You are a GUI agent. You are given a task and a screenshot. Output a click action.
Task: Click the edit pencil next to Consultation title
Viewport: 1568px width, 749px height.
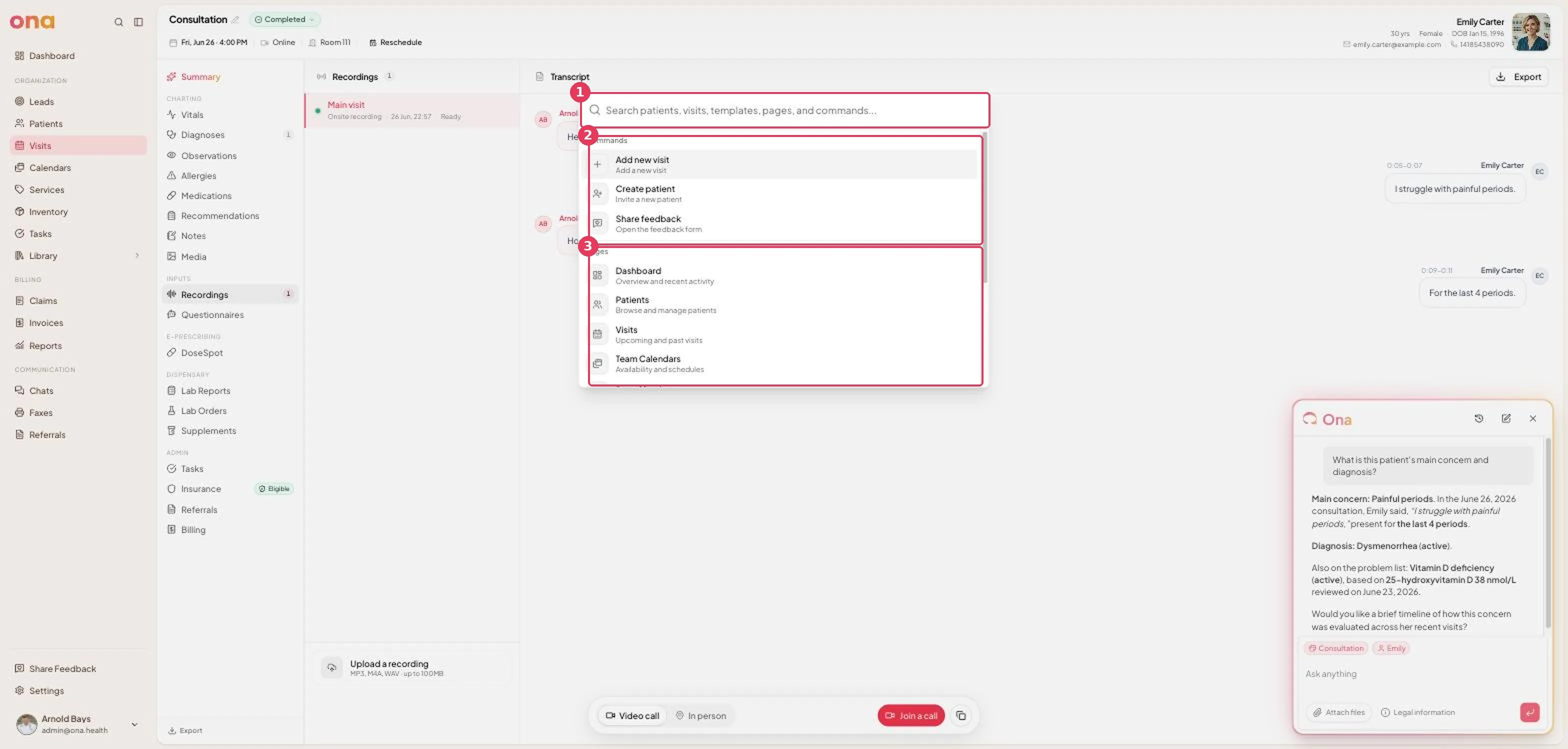point(235,20)
